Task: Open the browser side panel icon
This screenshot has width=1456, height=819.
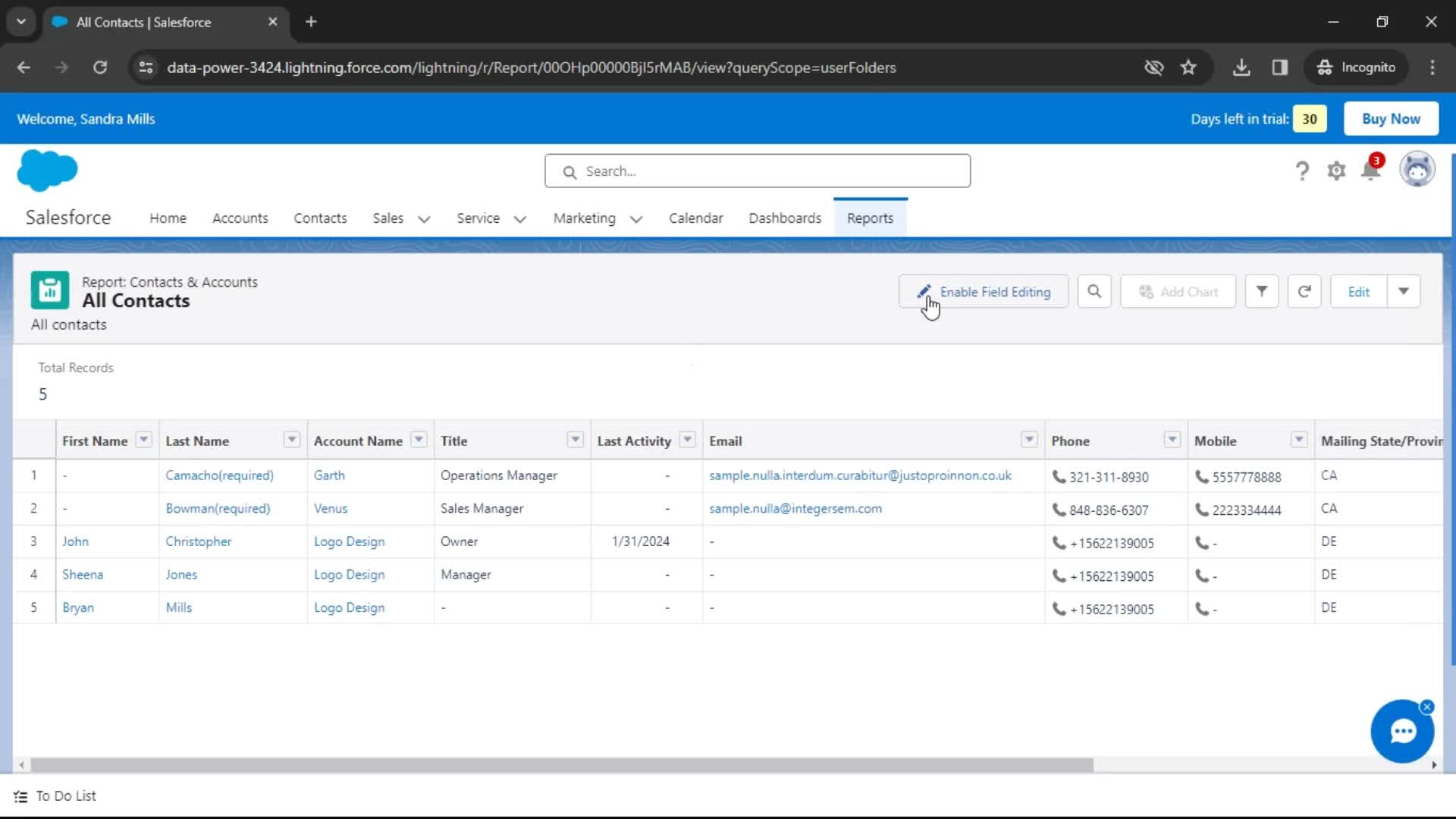Action: (x=1280, y=67)
